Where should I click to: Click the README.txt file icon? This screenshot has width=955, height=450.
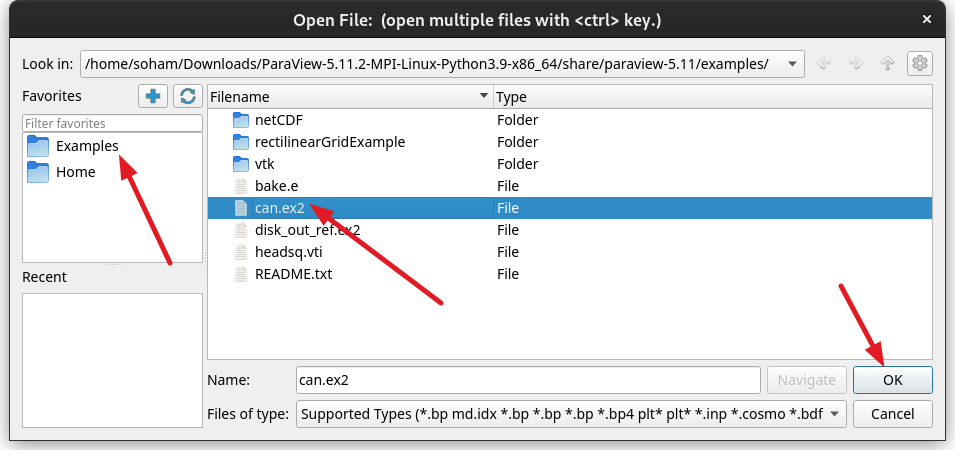tap(241, 273)
